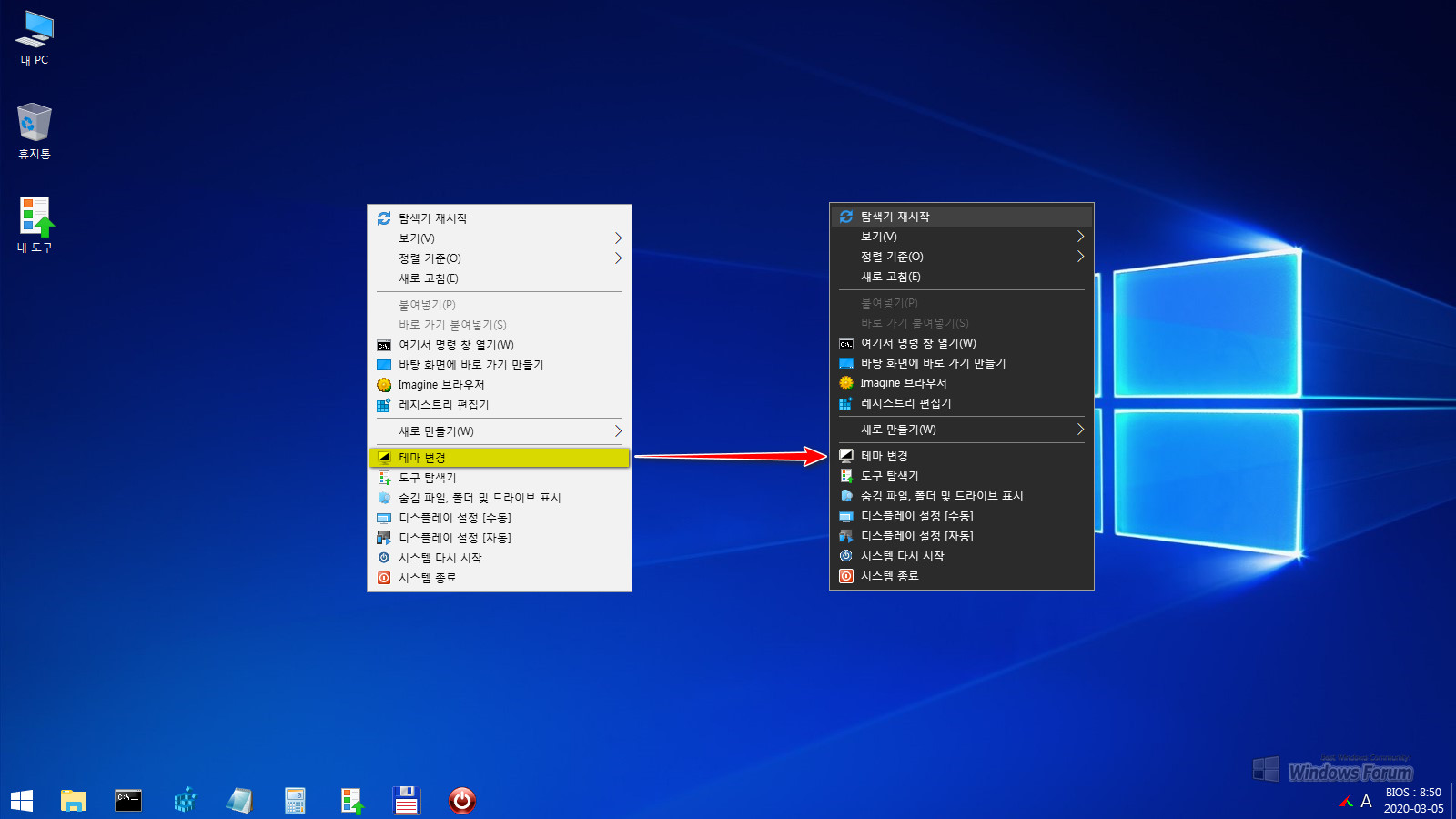
Task: Click 테마 변경 icon in the dark menu
Action: click(x=846, y=456)
